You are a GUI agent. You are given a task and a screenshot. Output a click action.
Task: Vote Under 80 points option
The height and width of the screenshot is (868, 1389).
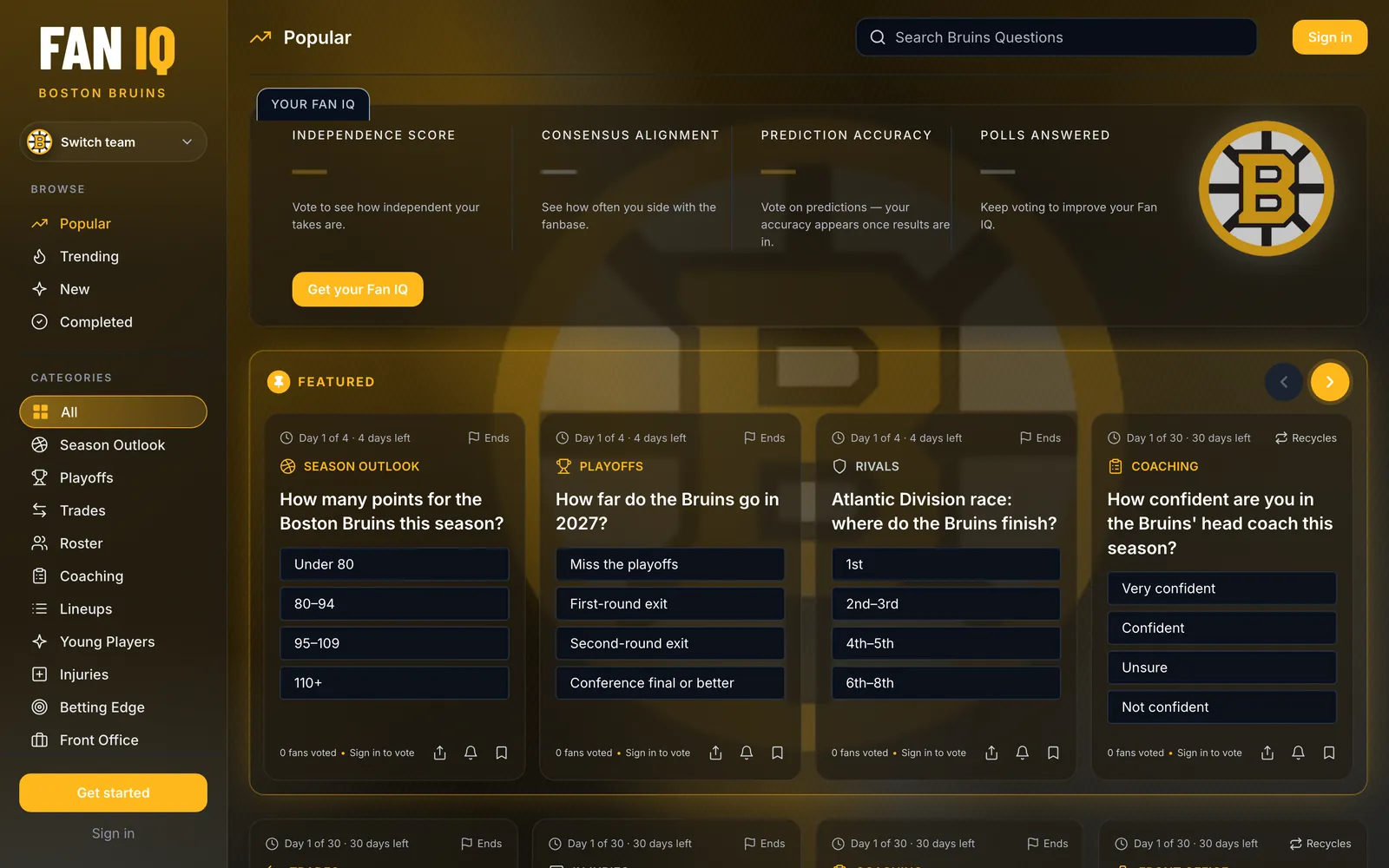[394, 564]
